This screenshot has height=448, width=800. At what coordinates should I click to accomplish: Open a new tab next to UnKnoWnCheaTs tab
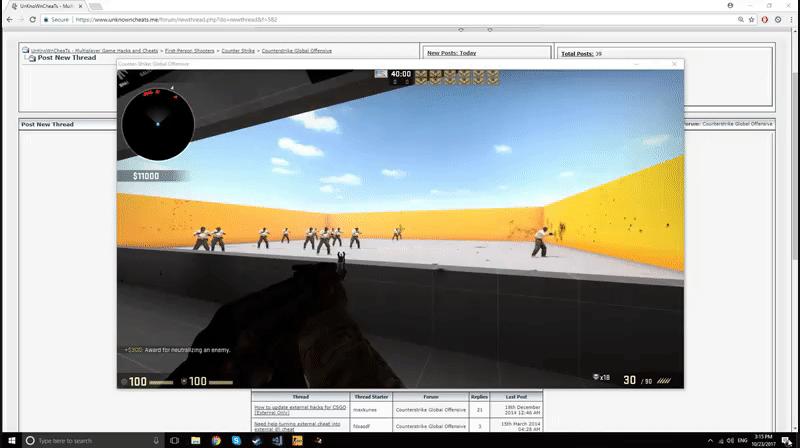95,6
